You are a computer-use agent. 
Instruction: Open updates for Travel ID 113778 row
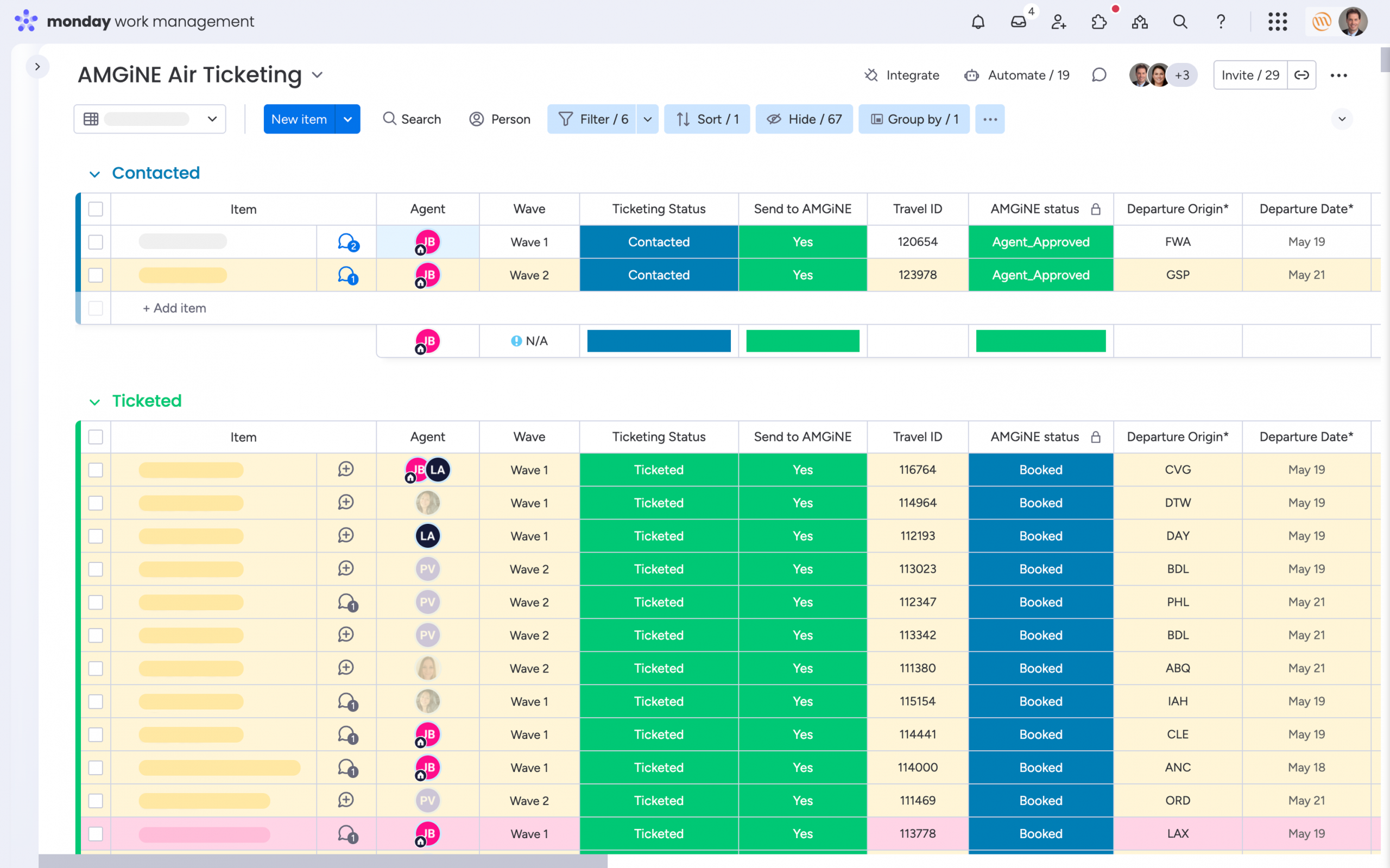[347, 834]
